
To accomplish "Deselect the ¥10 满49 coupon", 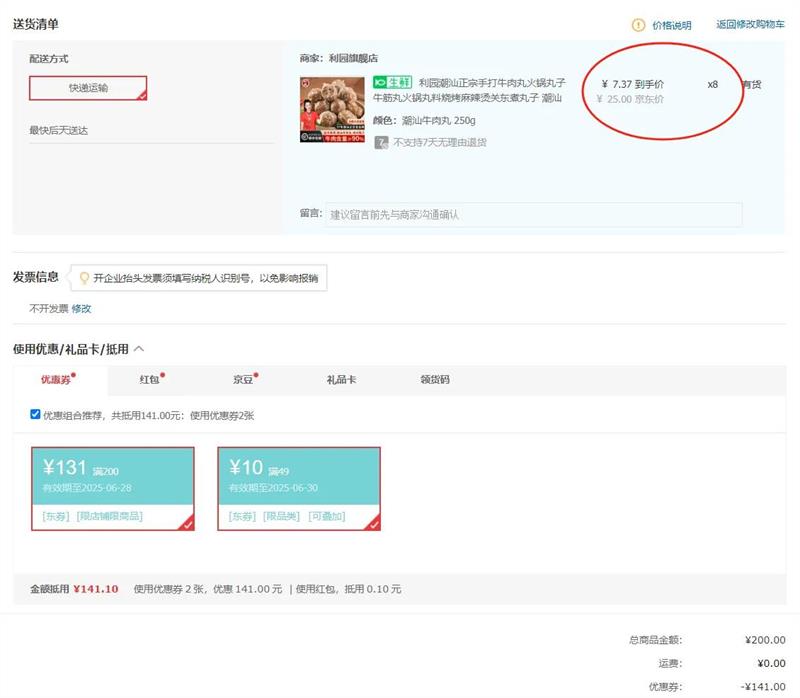I will pyautogui.click(x=299, y=488).
